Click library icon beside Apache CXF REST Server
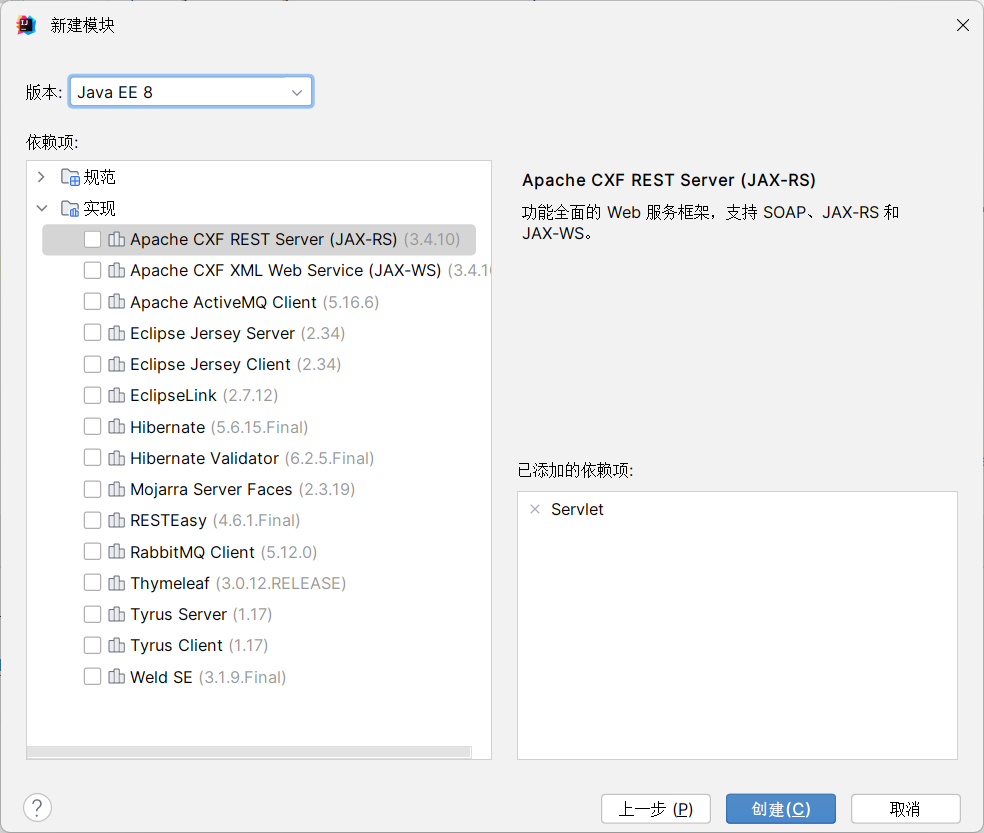The width and height of the screenshot is (984, 833). tap(117, 239)
